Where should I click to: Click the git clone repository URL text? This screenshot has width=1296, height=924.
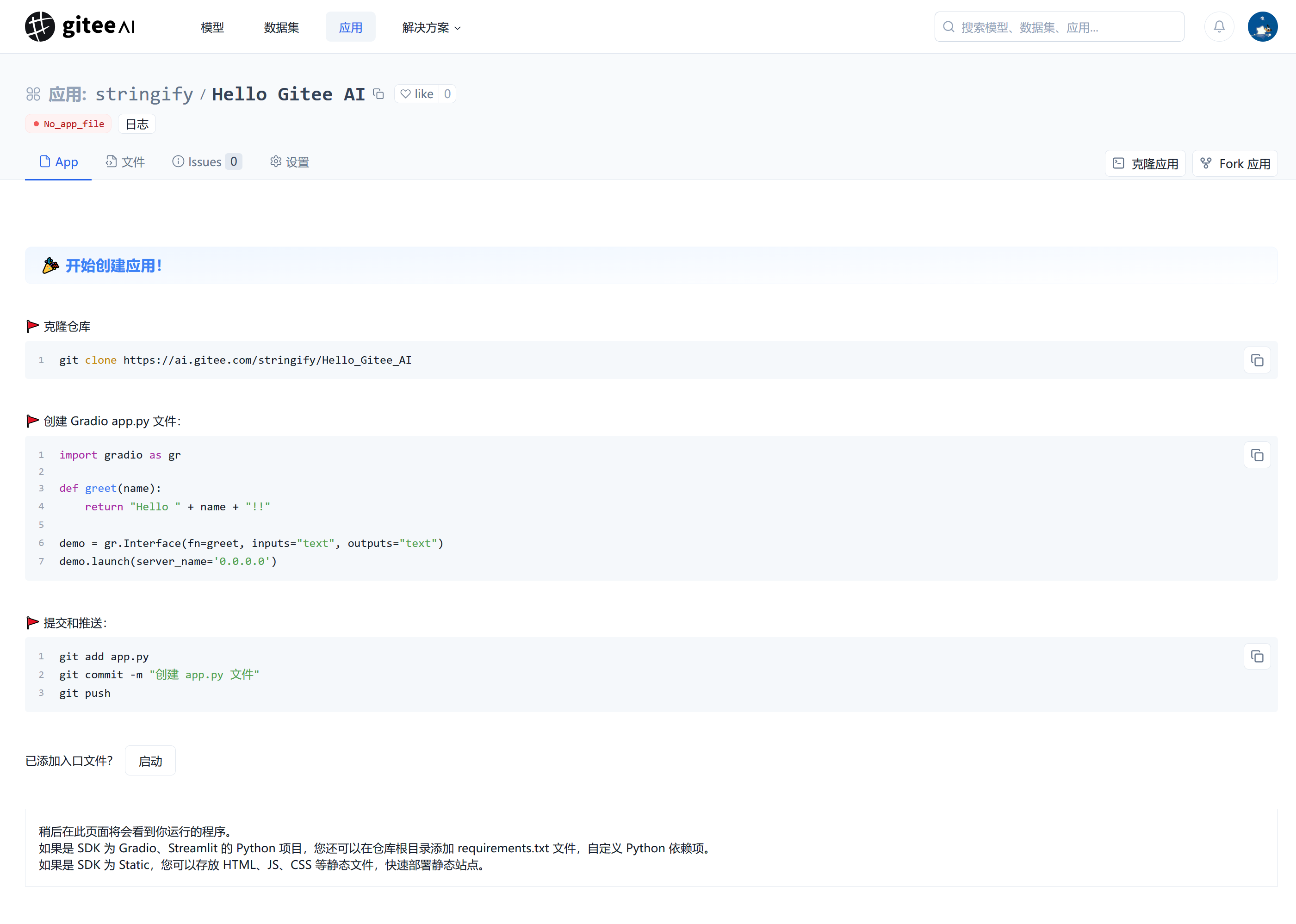(x=267, y=360)
